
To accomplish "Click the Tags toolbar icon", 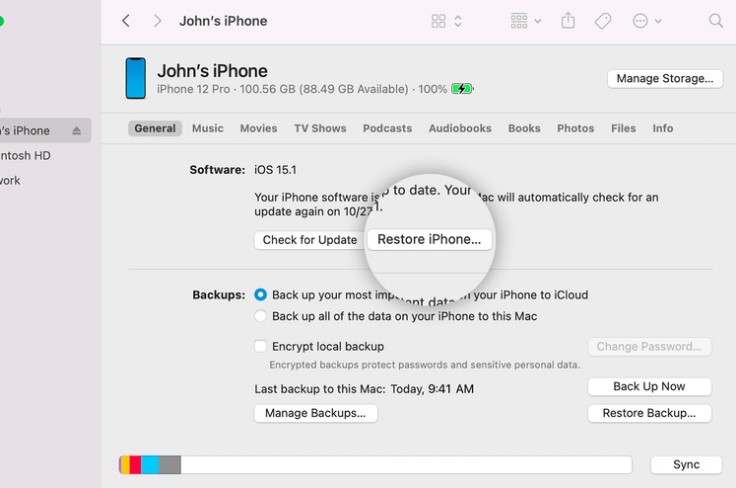I will click(603, 21).
